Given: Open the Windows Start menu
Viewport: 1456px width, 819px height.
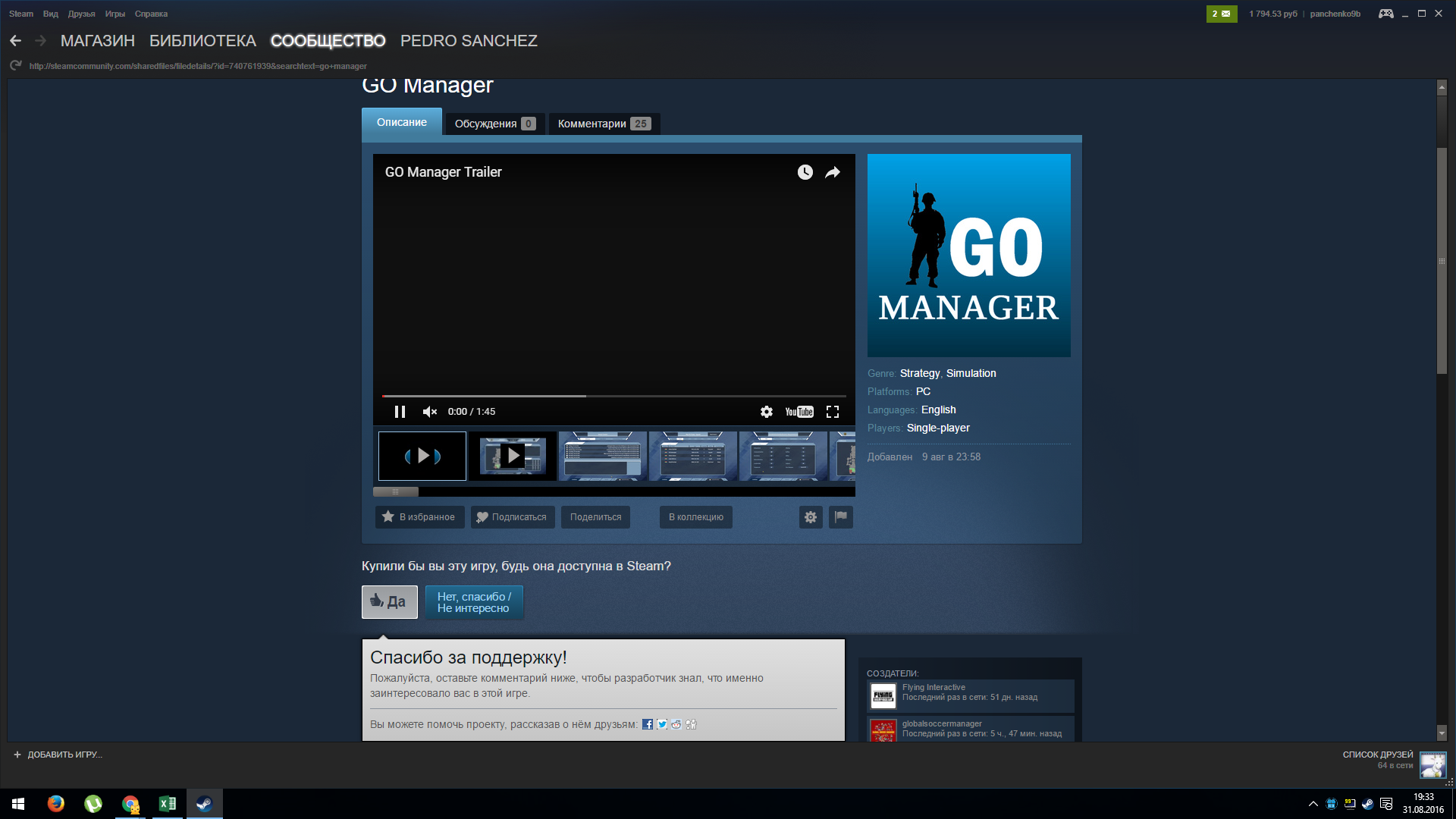Looking at the screenshot, I should tap(18, 804).
